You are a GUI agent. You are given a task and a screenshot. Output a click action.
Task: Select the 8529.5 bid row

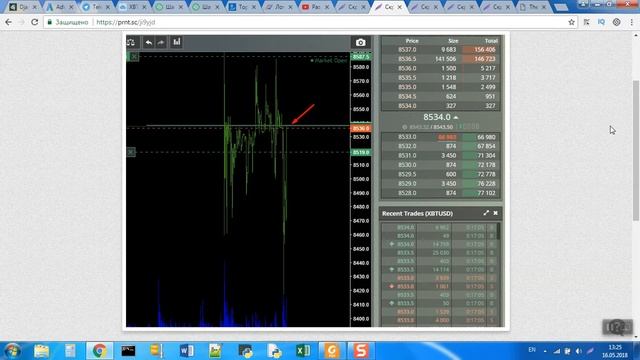pos(440,174)
